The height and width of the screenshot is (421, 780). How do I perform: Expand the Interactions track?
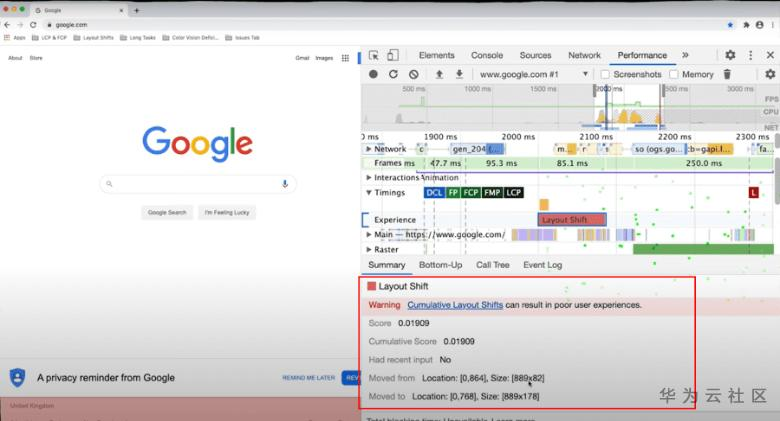[x=369, y=178]
